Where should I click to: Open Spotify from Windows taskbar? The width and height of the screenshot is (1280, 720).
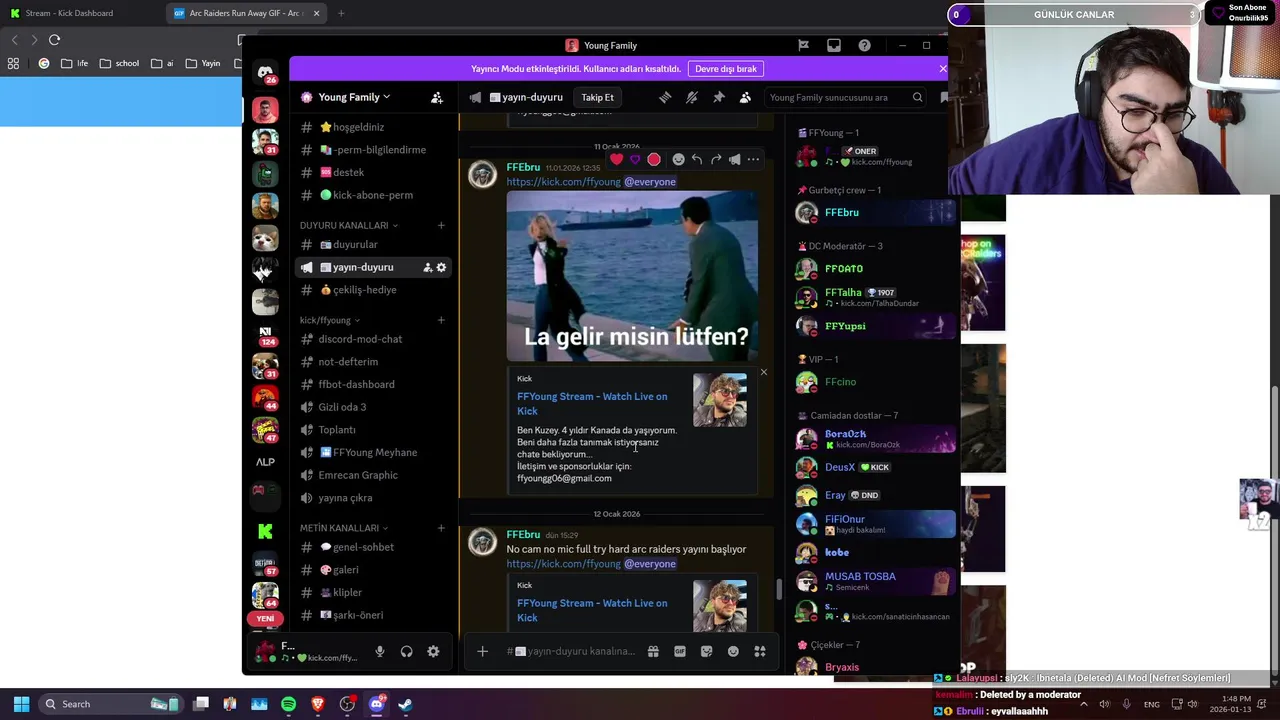point(289,704)
